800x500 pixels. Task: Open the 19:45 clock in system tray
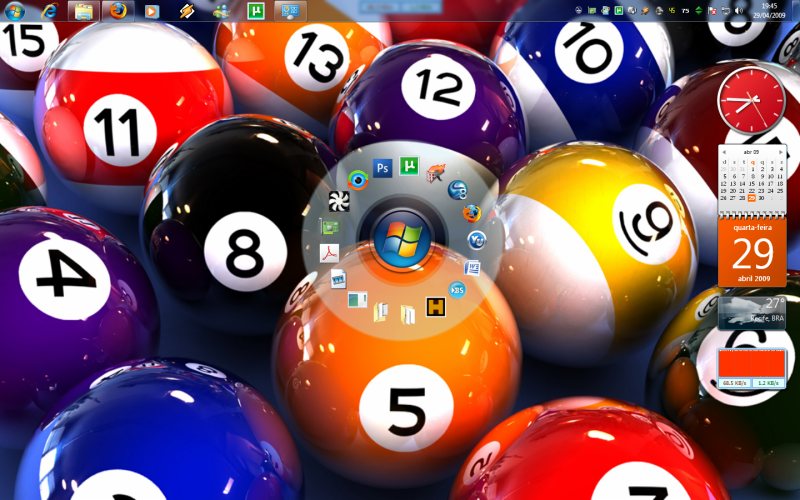tap(769, 10)
